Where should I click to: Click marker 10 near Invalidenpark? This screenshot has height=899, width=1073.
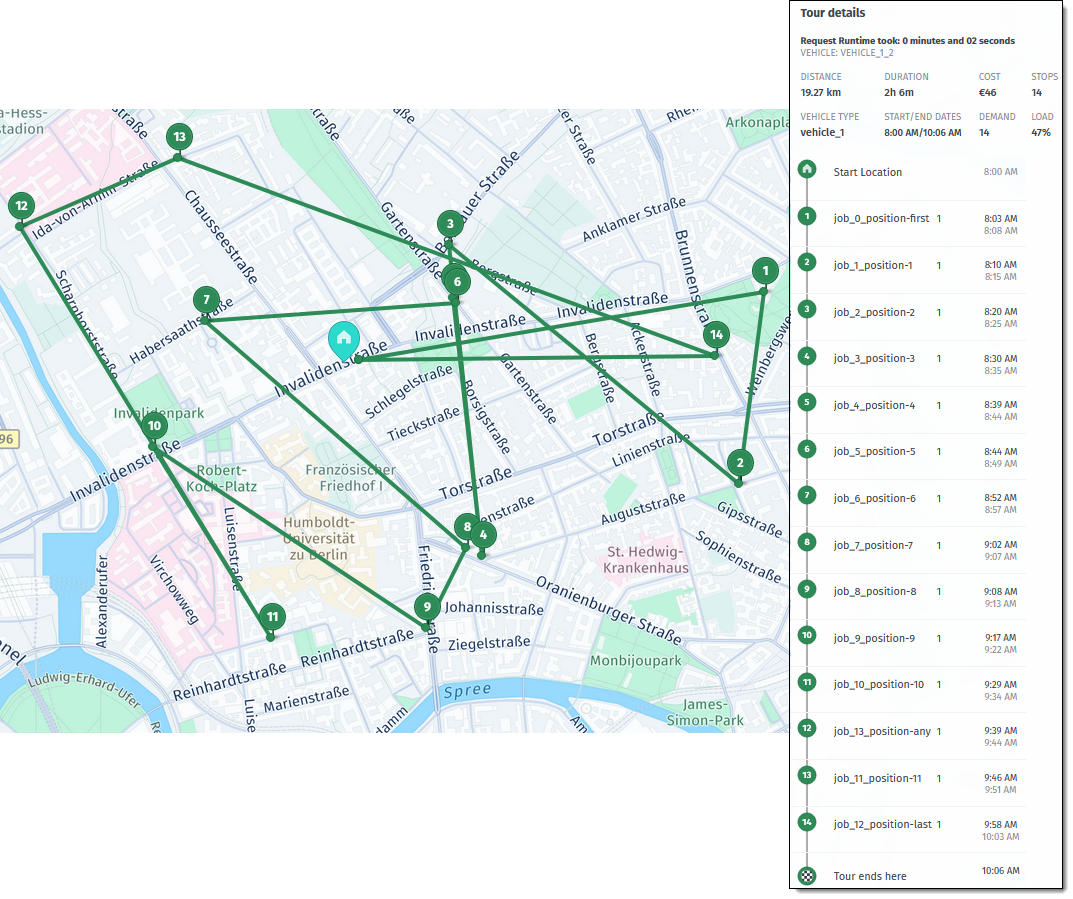click(154, 425)
